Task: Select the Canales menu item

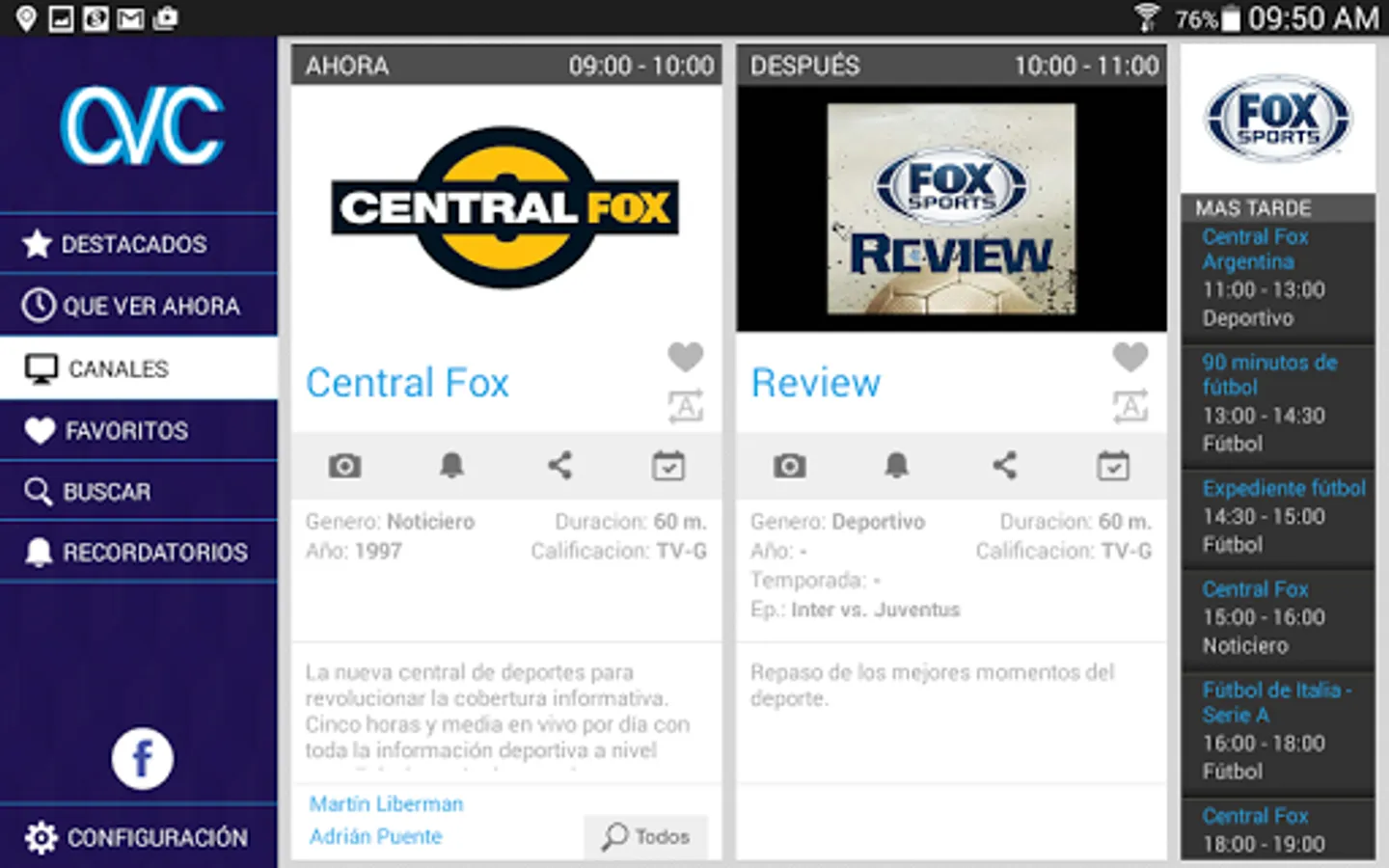Action: 138,368
